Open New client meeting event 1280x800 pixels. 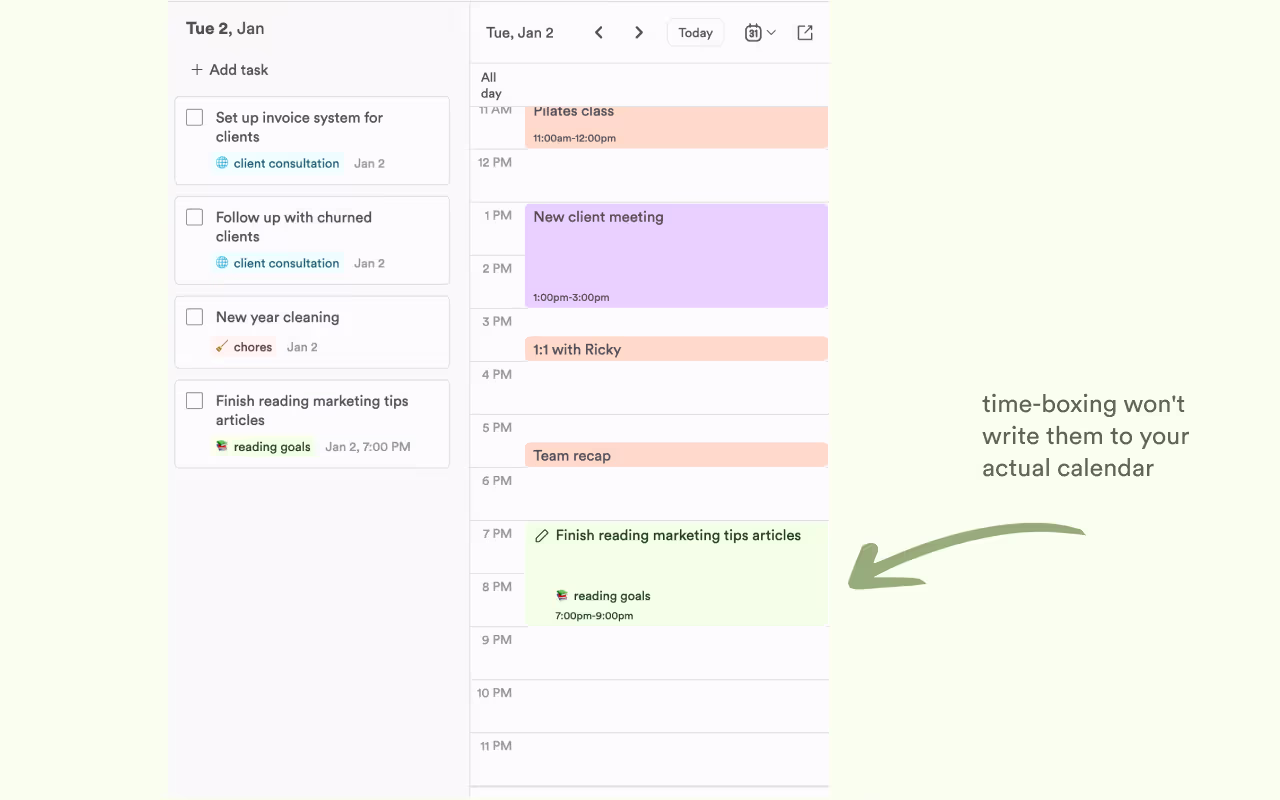tap(676, 256)
